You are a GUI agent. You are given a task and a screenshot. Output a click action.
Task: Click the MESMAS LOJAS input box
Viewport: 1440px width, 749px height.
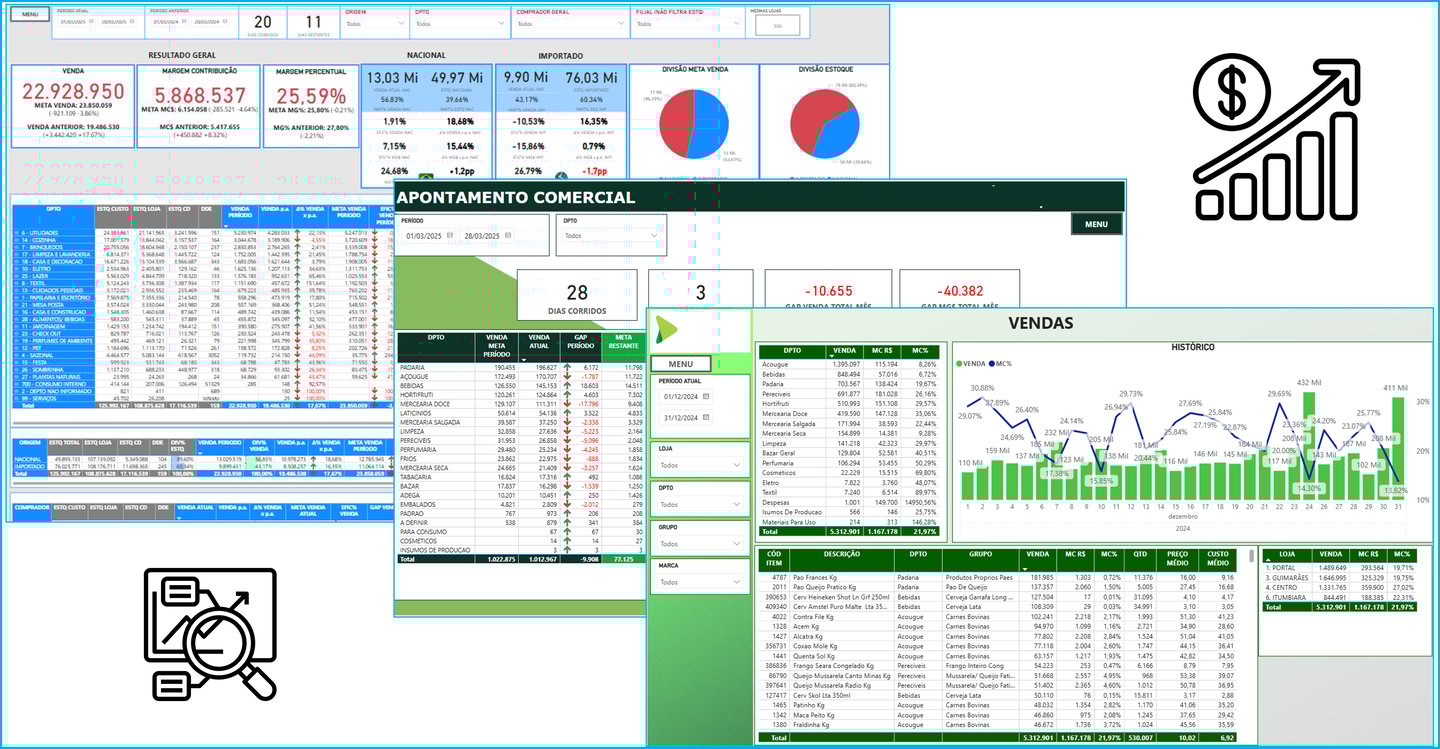tap(776, 26)
